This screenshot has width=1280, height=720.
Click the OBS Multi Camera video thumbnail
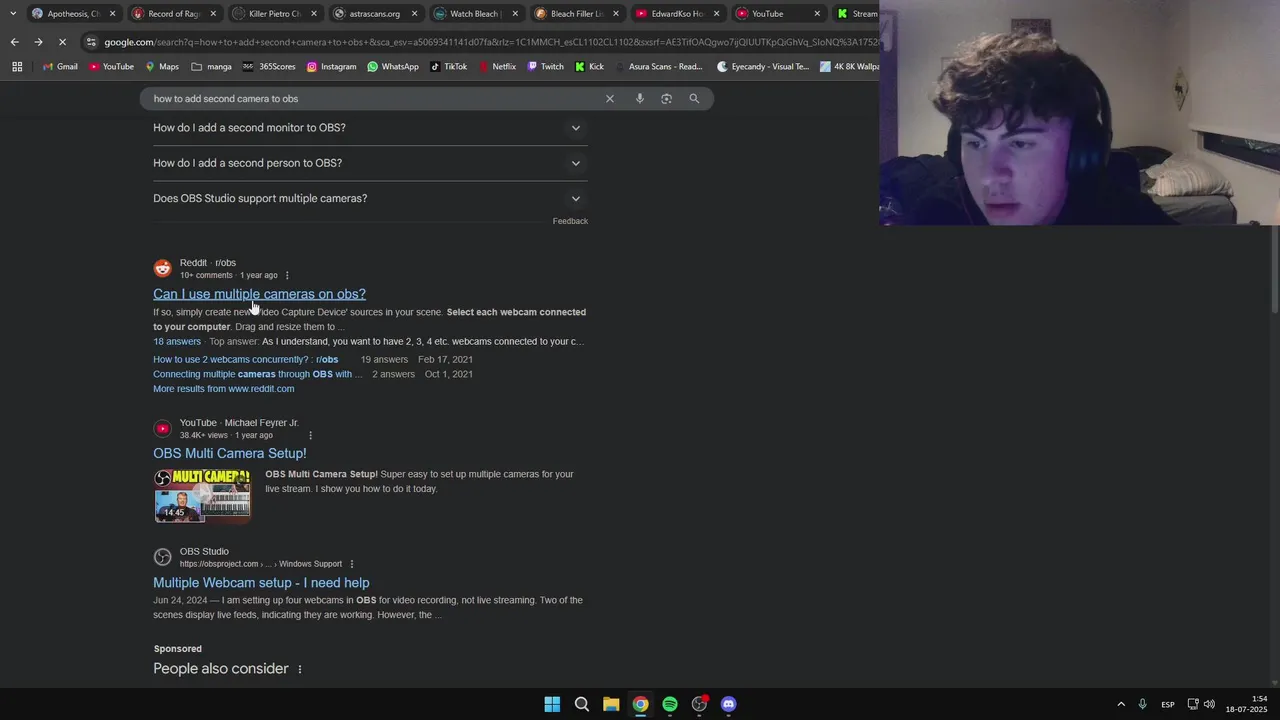coord(202,495)
